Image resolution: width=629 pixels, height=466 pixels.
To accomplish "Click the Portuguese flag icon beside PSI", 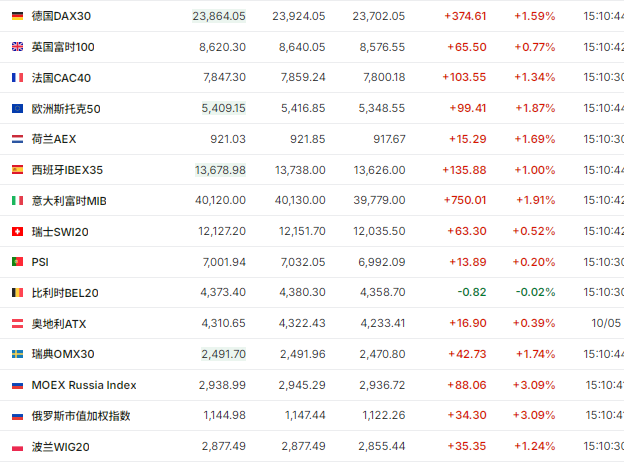I will [x=17, y=262].
